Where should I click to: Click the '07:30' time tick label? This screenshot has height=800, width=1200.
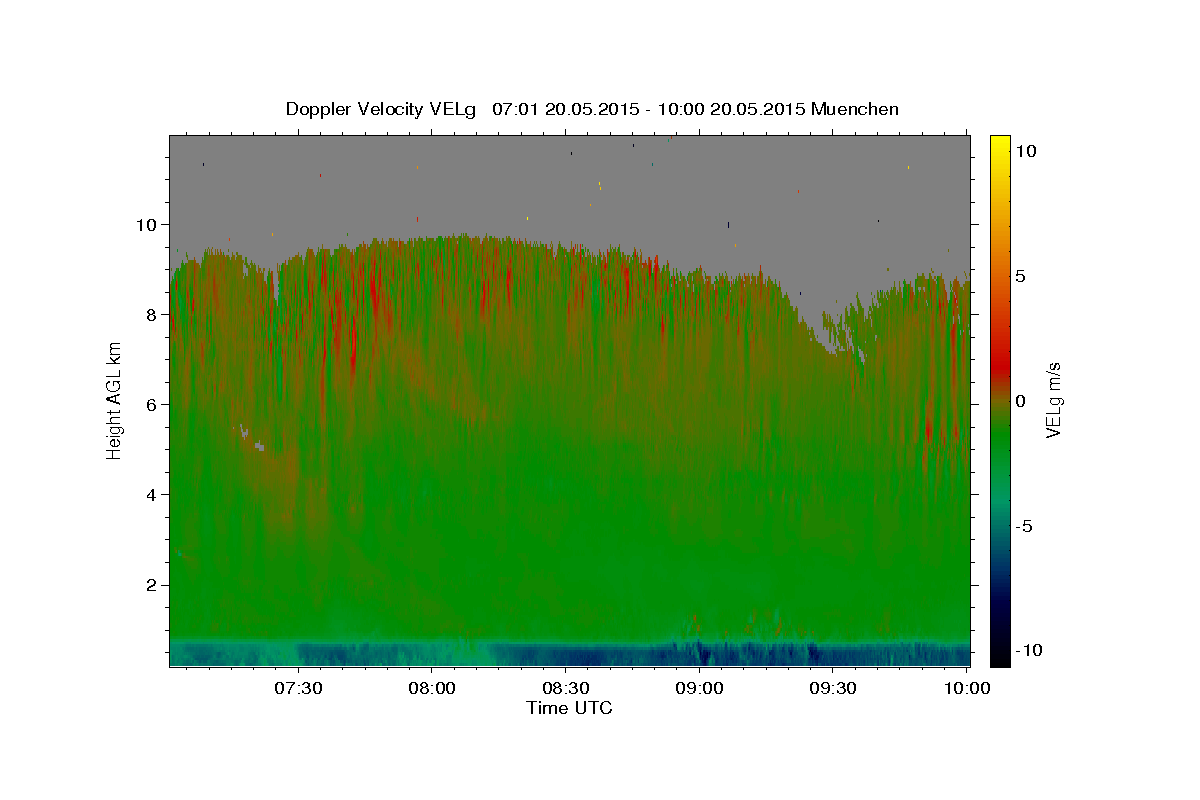pos(298,688)
